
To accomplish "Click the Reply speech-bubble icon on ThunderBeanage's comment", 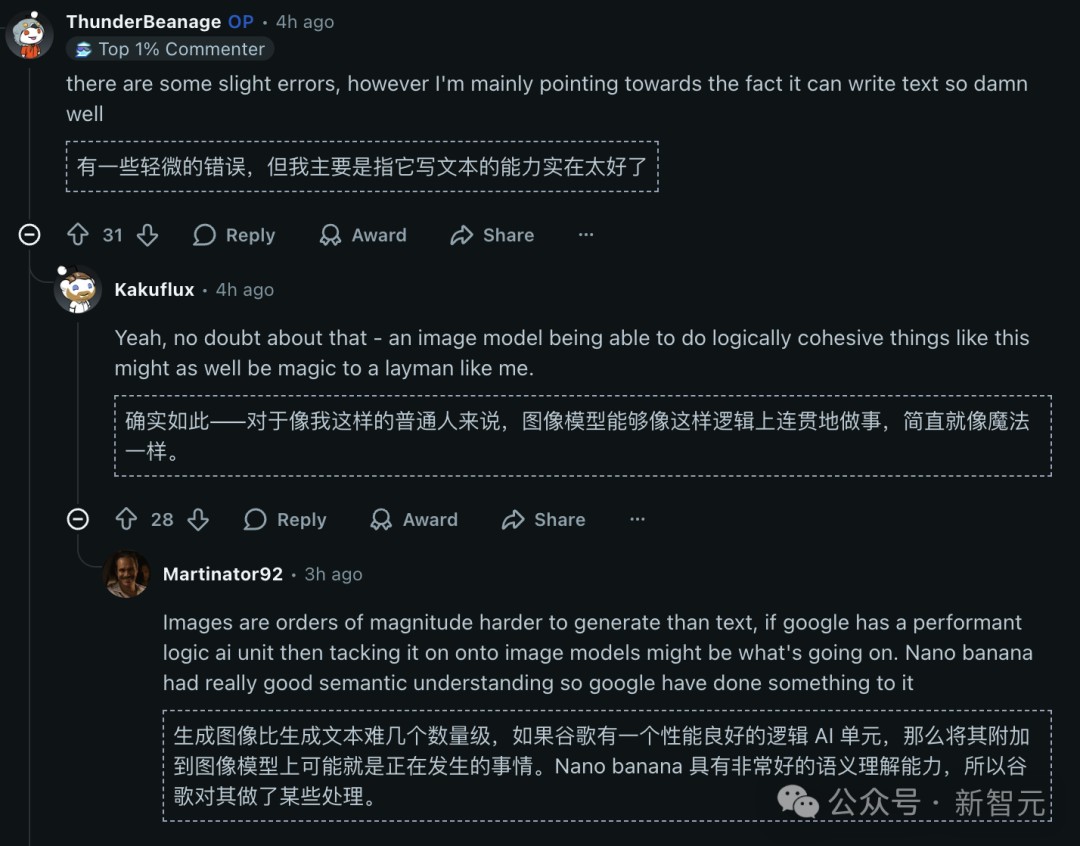I will click(204, 235).
